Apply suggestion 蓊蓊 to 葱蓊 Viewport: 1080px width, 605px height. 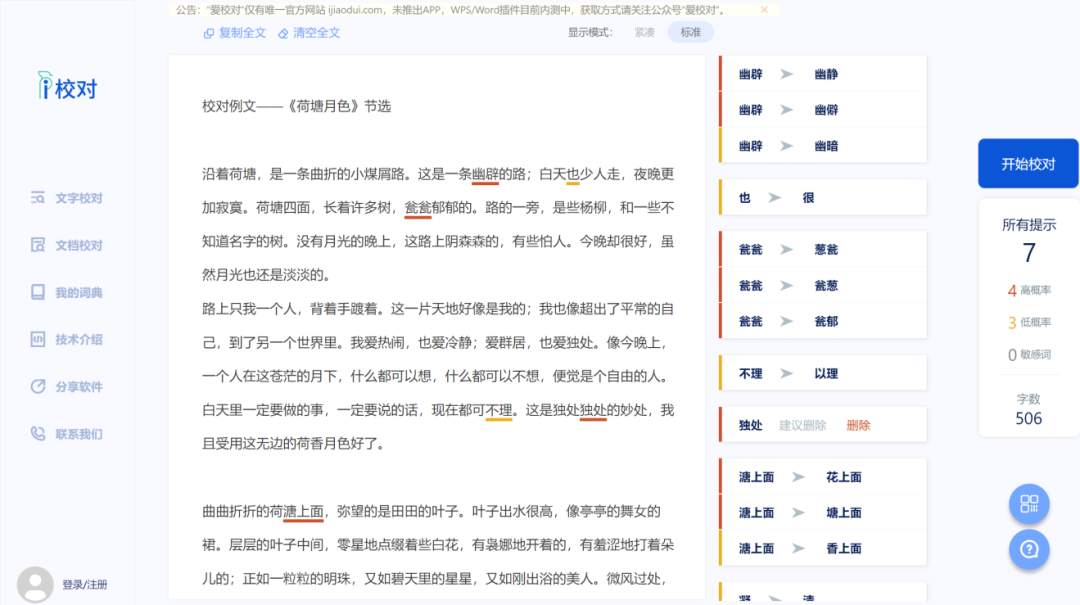click(x=823, y=249)
